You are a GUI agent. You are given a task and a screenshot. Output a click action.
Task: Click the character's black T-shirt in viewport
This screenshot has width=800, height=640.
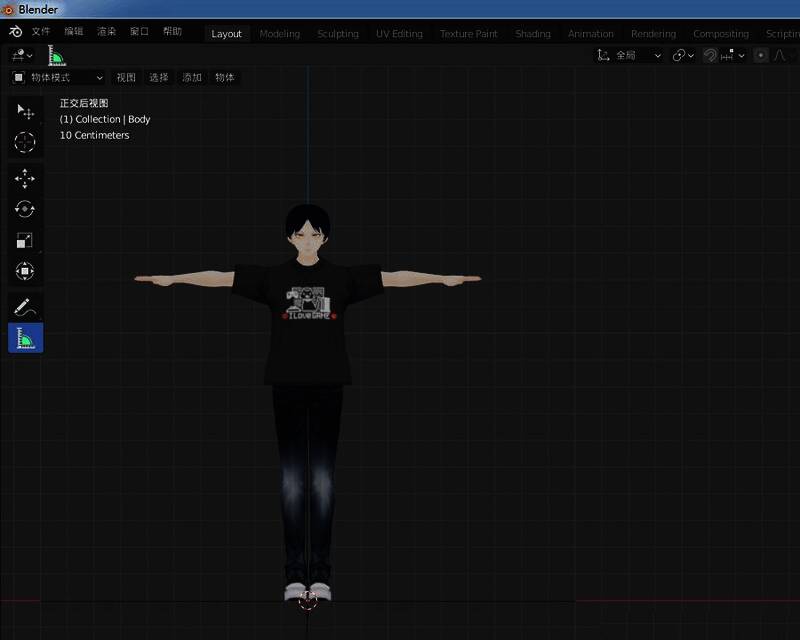[308, 350]
